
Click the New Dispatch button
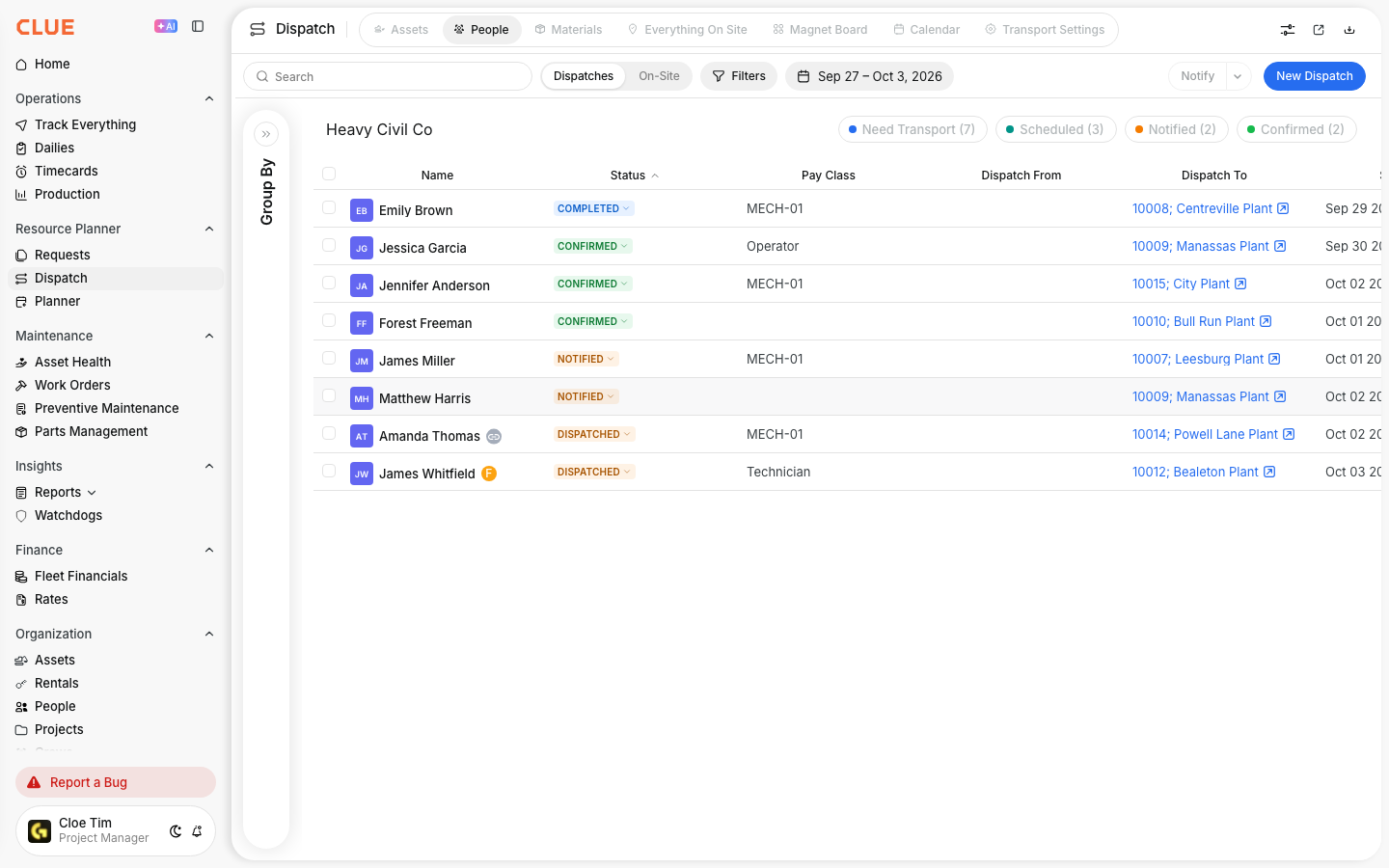[x=1314, y=76]
